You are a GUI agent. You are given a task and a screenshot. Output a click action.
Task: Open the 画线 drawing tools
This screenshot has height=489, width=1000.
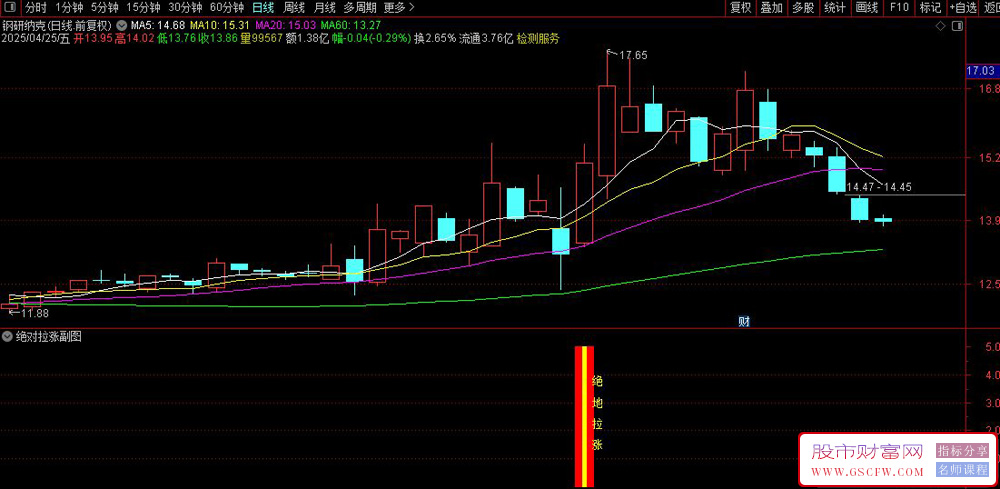tap(867, 8)
